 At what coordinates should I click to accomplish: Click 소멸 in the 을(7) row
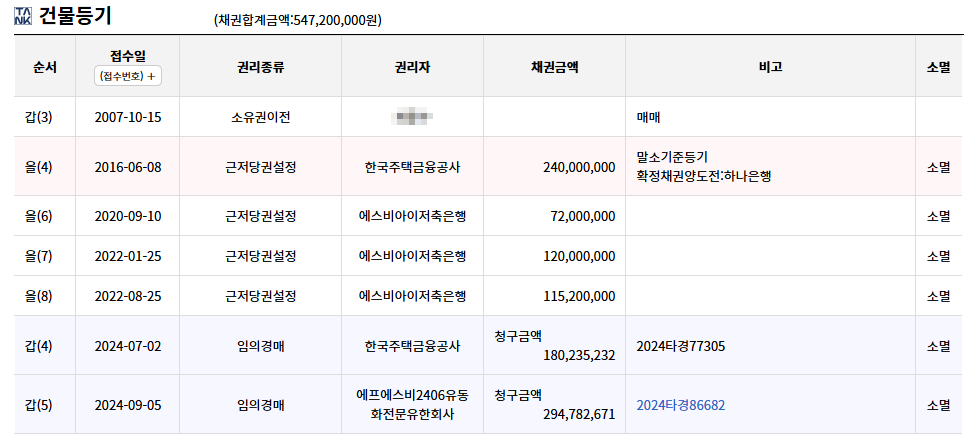pyautogui.click(x=939, y=256)
